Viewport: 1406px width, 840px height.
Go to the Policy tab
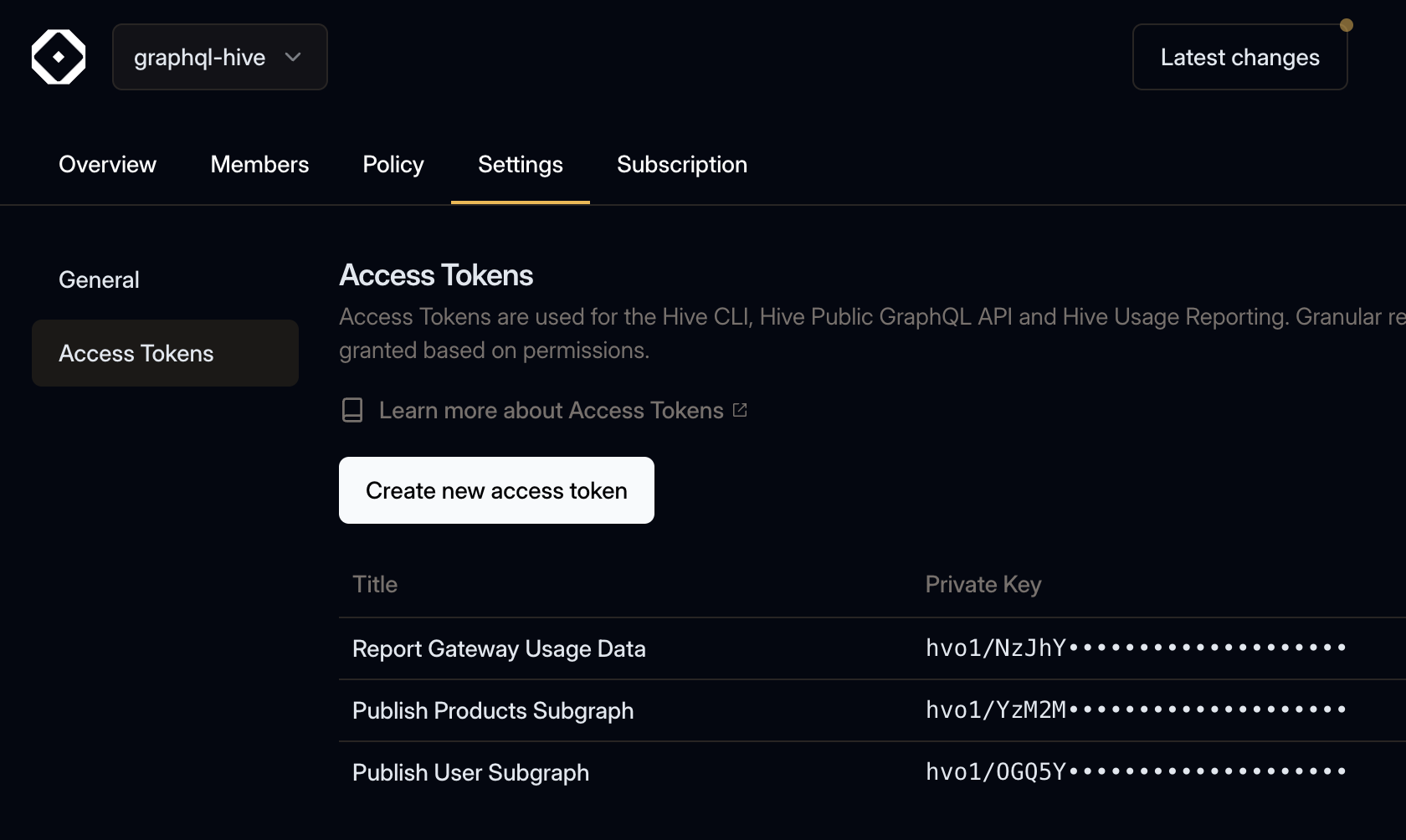click(393, 164)
